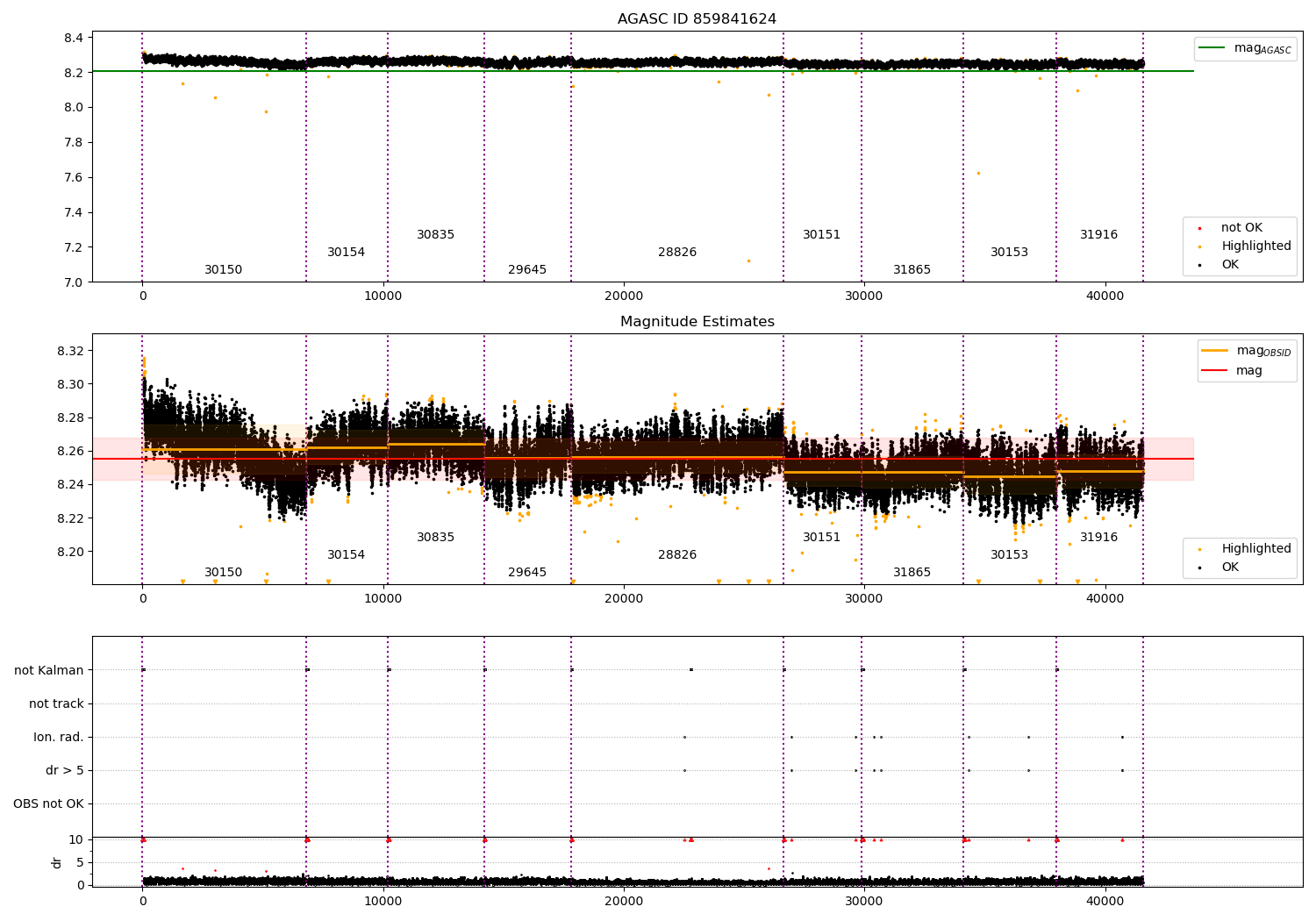Select OBSID label 29645 in the AGASC plot
This screenshot has height=921, width=1316.
coord(527,270)
